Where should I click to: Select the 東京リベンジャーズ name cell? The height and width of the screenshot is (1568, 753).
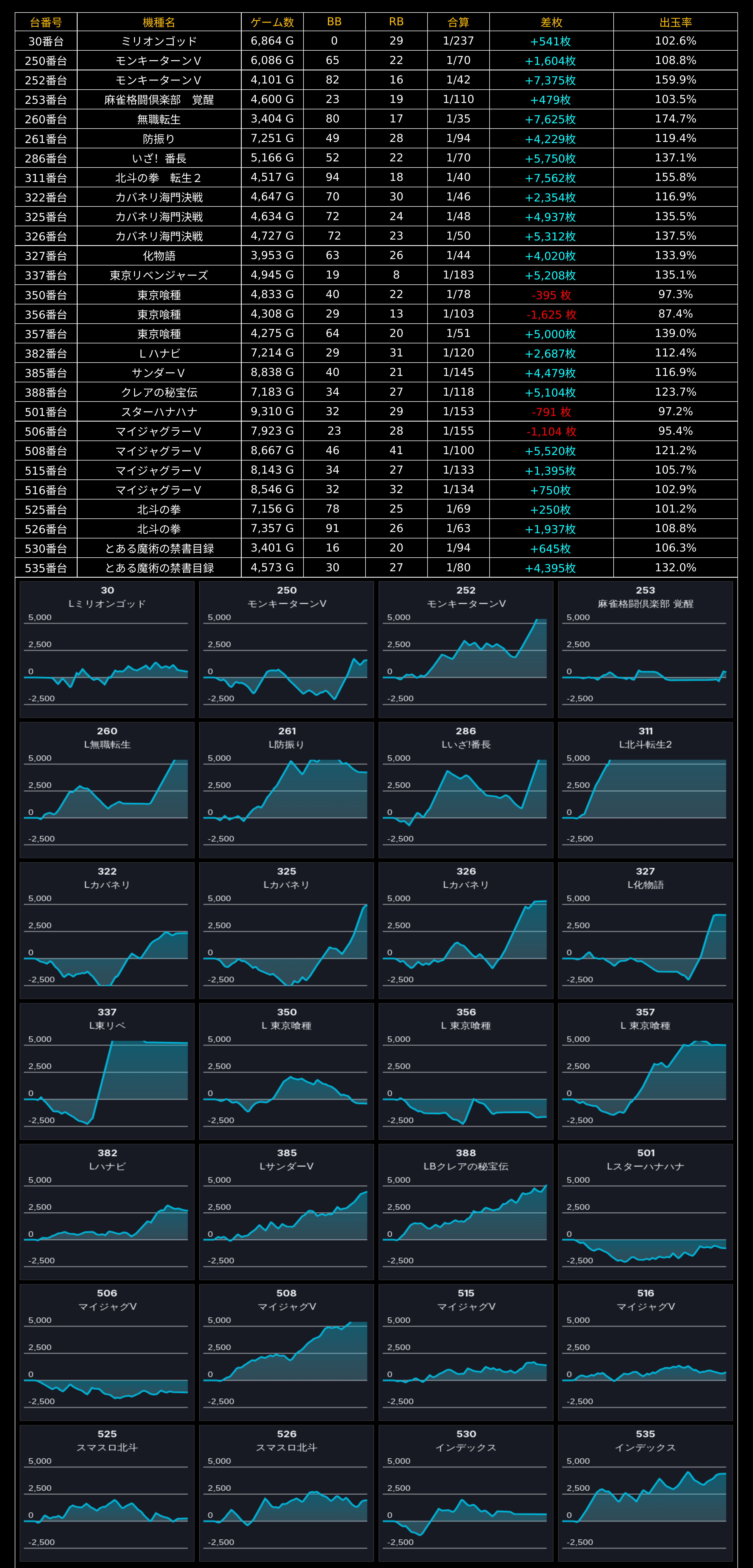point(159,275)
